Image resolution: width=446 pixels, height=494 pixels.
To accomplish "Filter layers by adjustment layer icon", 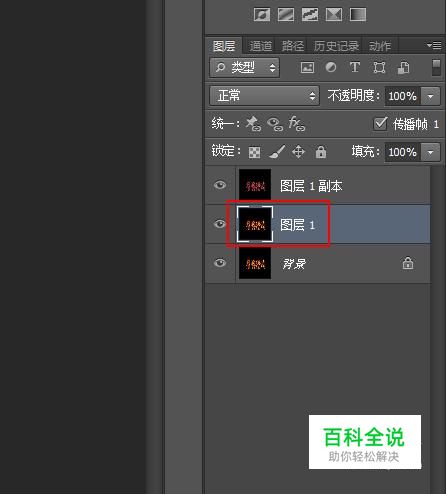I will (x=331, y=67).
